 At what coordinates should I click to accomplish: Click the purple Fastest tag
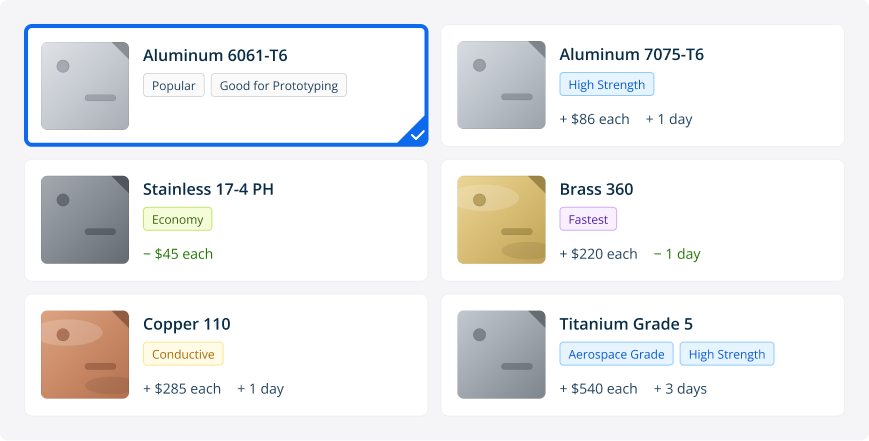point(588,220)
